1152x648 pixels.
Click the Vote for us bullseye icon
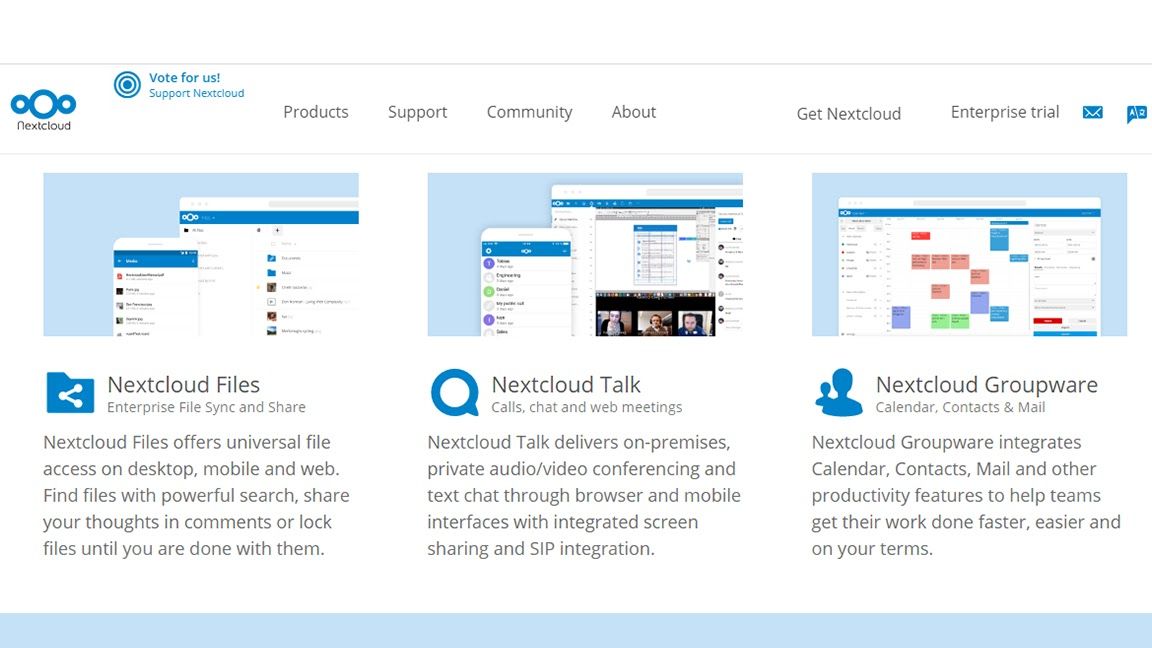click(x=126, y=85)
